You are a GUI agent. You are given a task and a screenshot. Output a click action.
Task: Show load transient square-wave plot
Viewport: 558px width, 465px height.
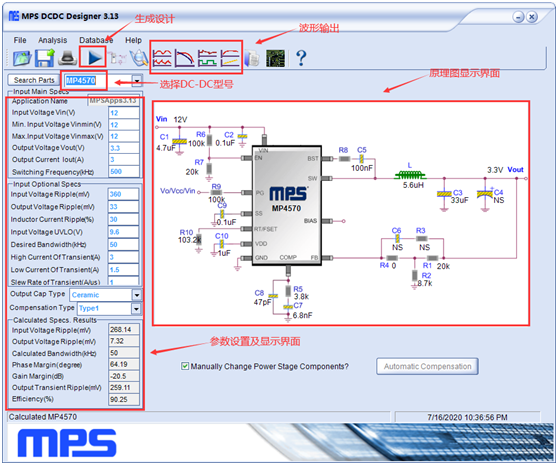coord(207,58)
